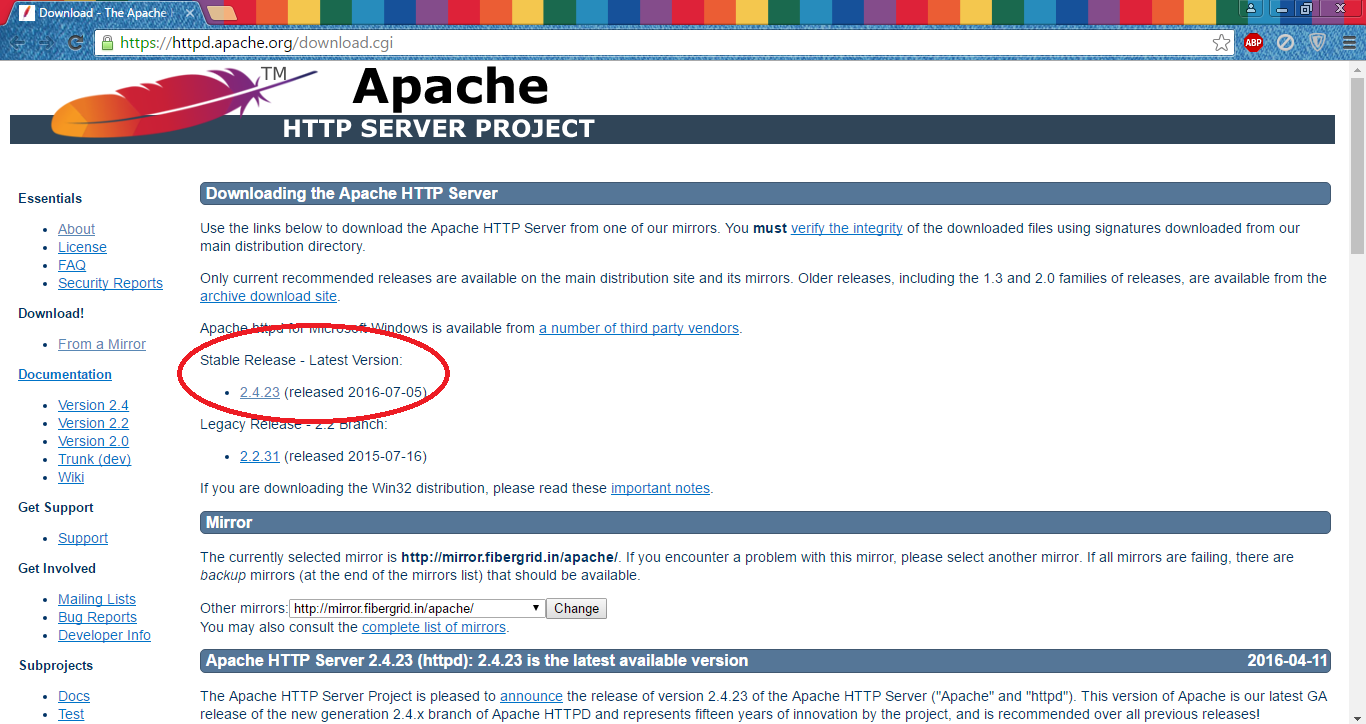
Task: Click the page vertical scrollbar thumb
Action: (x=1357, y=165)
